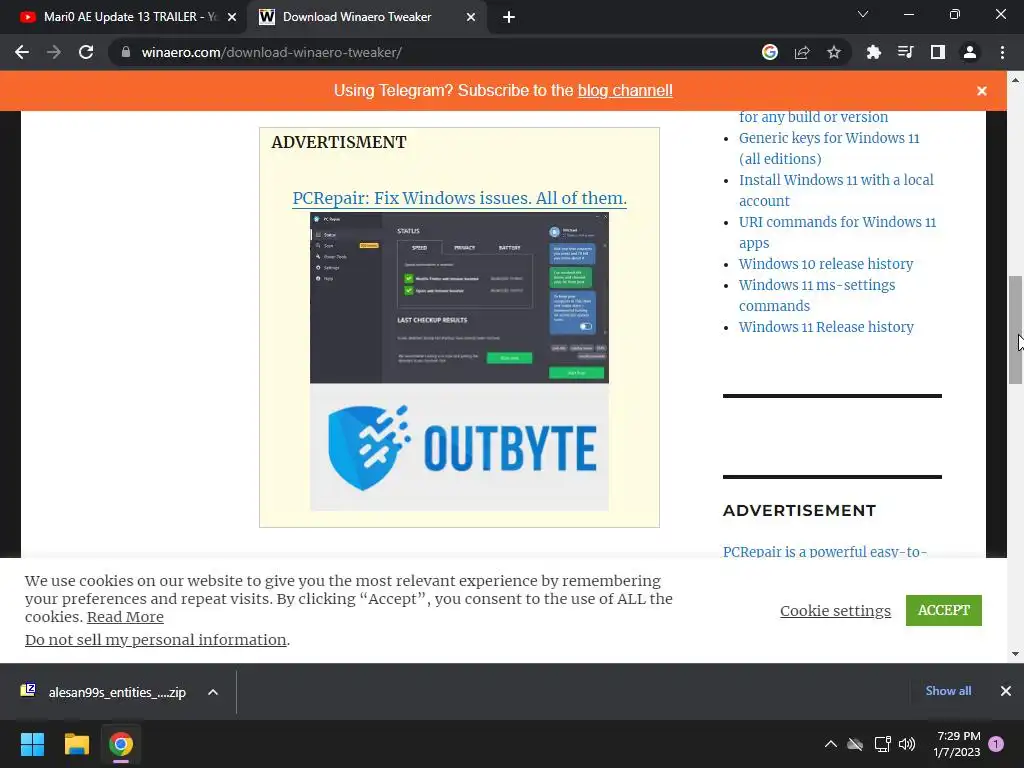Accept all cookies with ACCEPT button
1024x768 pixels.
pyautogui.click(x=944, y=610)
